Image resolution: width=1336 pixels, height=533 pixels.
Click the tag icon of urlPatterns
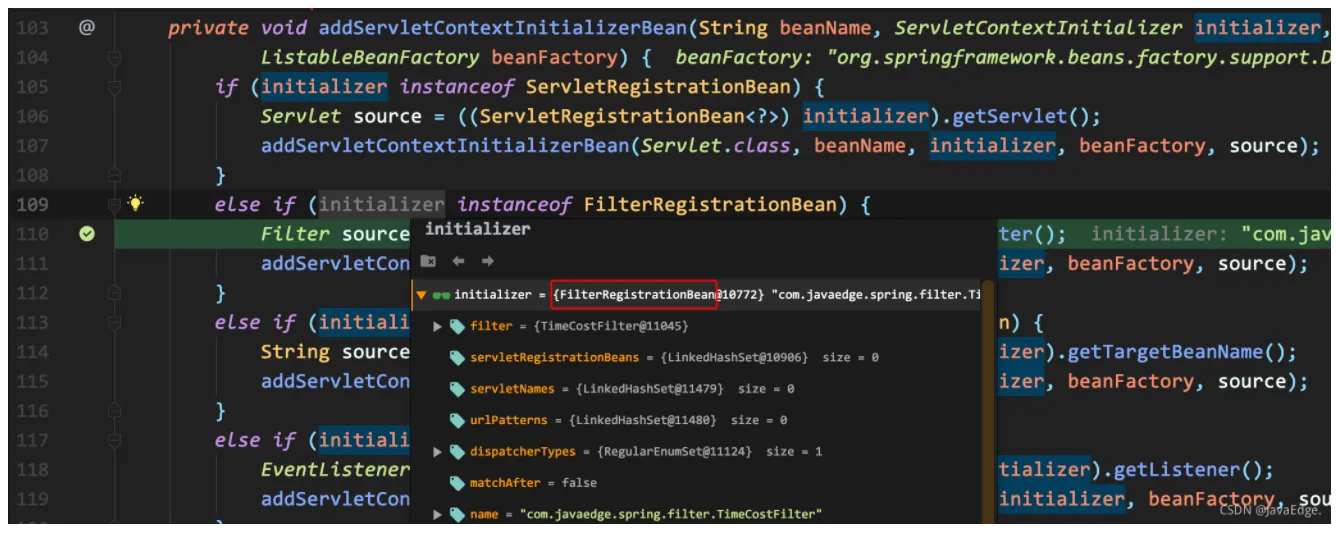click(x=457, y=420)
